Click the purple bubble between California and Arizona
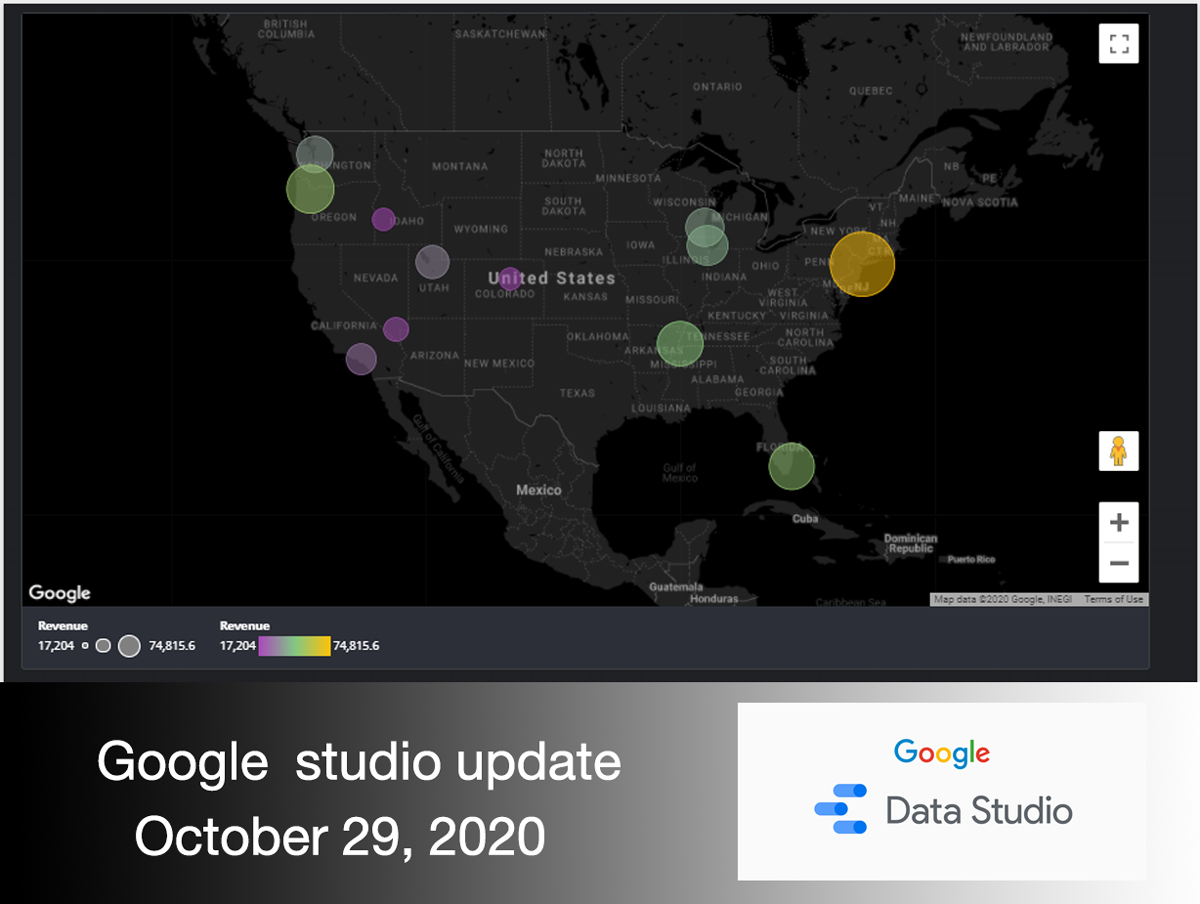Screen dimensions: 1200x904 (396, 329)
